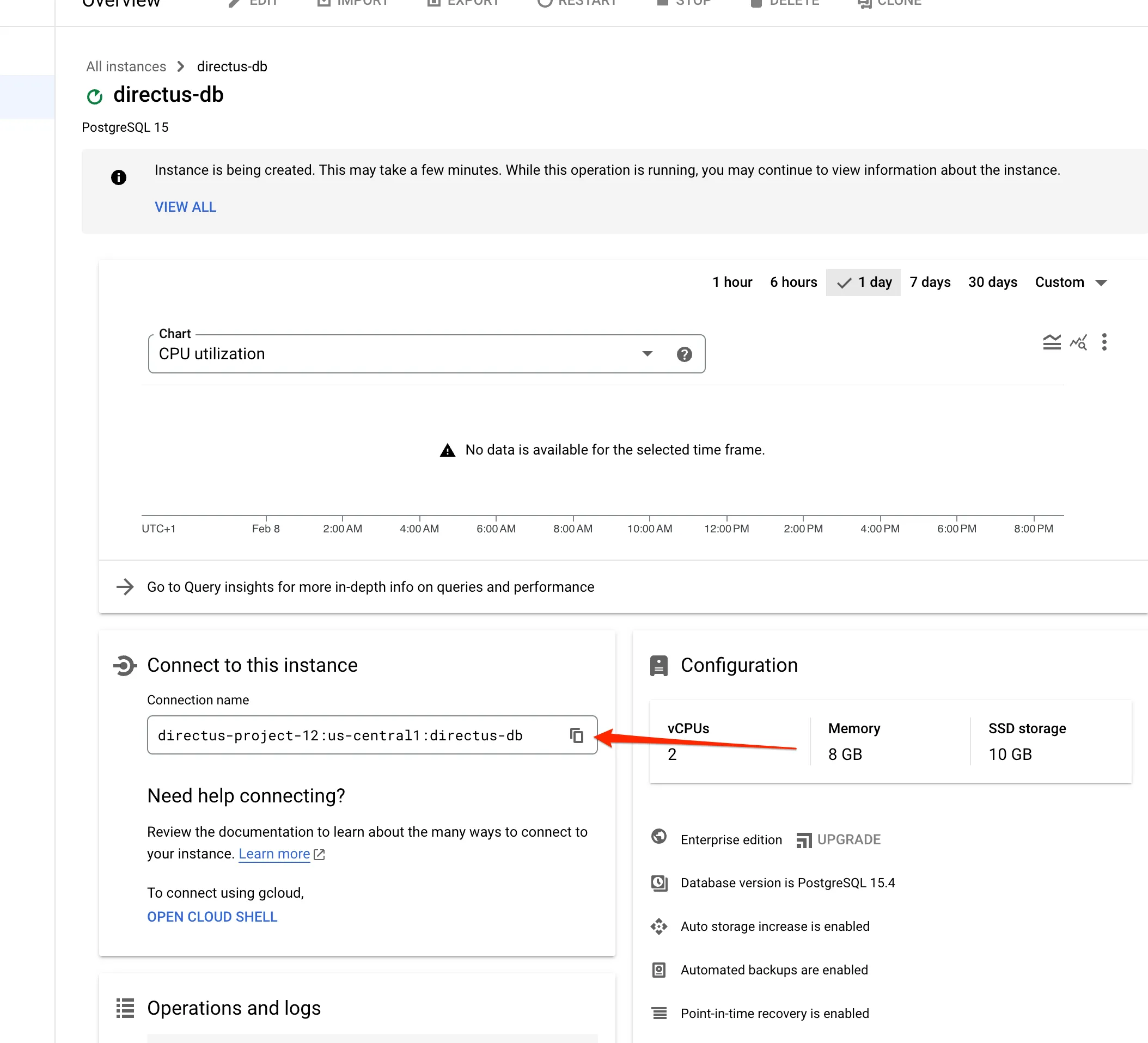
Task: Select the 7 days time frame tab
Action: pos(930,282)
